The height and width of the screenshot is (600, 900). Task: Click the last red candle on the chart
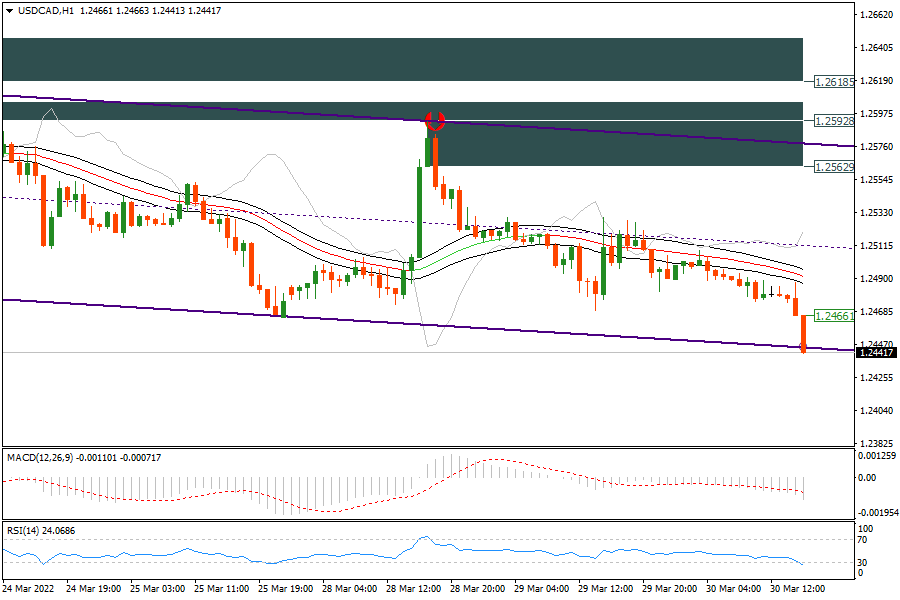click(x=805, y=334)
